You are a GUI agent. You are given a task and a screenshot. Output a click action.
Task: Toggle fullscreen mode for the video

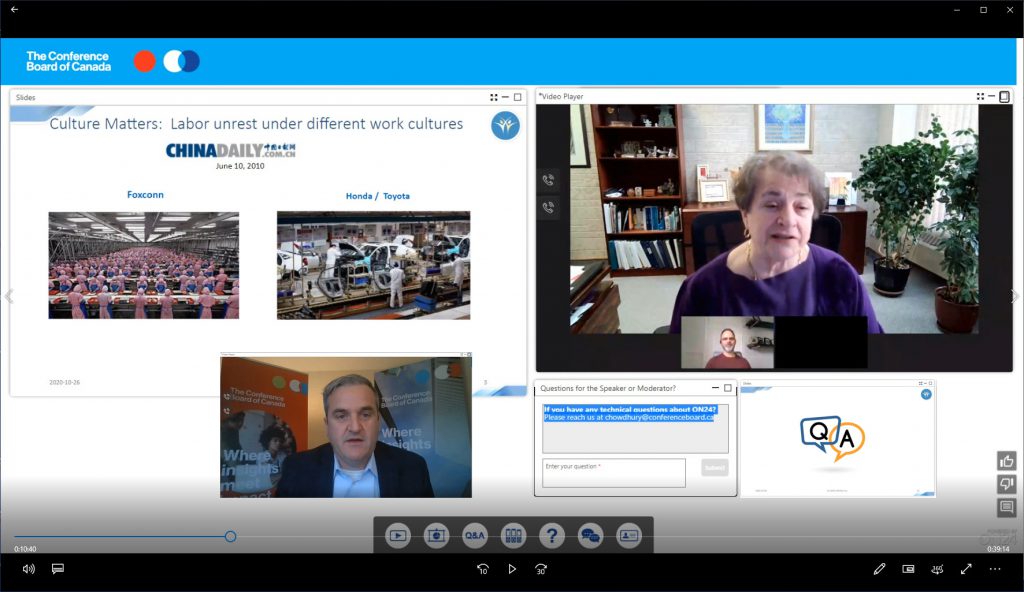(x=966, y=569)
